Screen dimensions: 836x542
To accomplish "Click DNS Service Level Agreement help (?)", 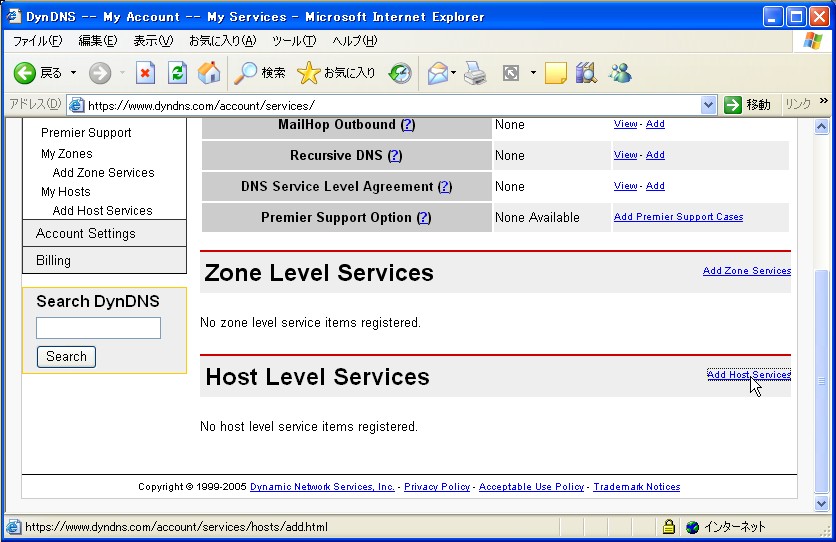I will 445,187.
